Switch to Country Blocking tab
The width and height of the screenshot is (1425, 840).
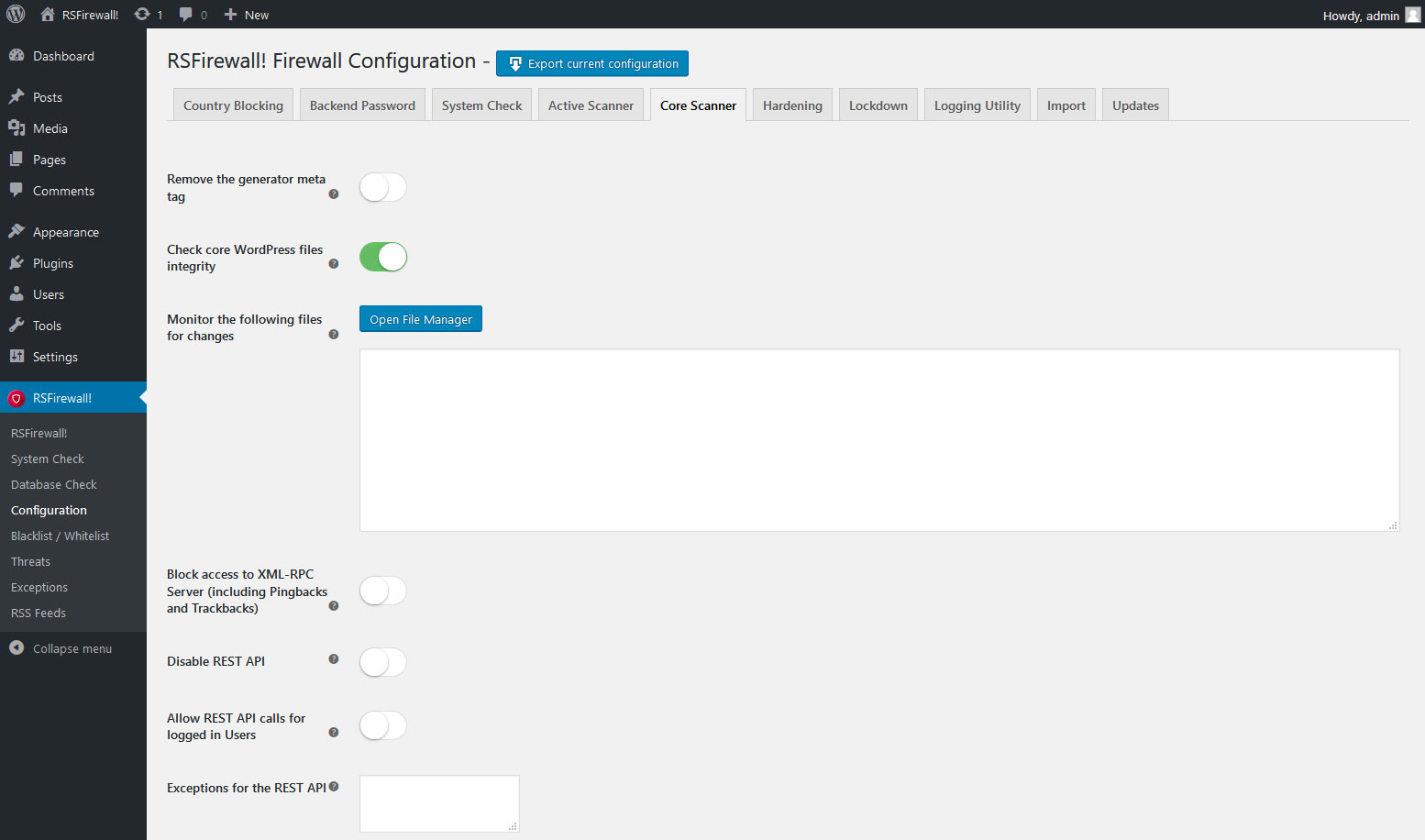coord(233,105)
